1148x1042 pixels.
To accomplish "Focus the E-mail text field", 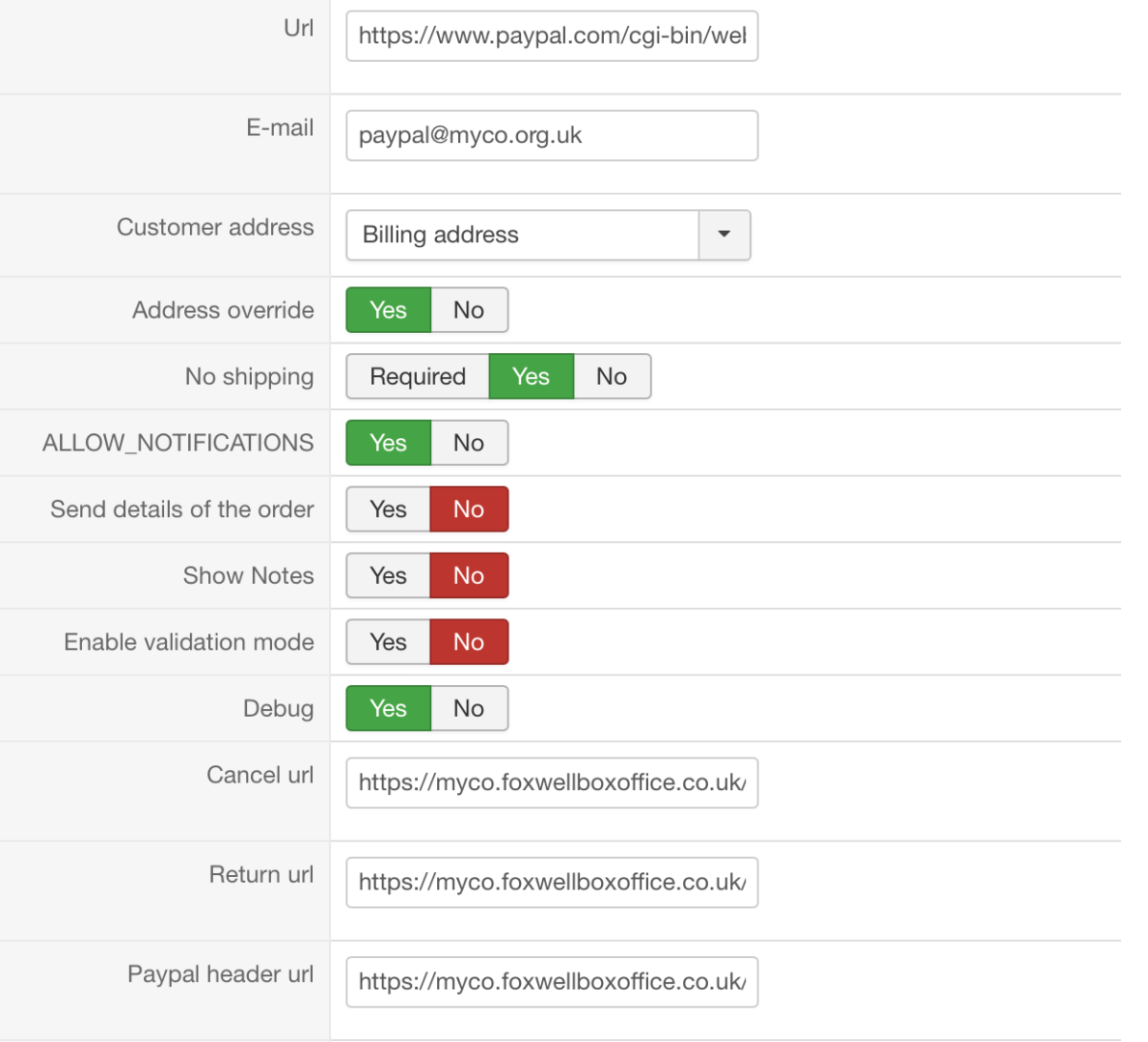I will coord(552,135).
